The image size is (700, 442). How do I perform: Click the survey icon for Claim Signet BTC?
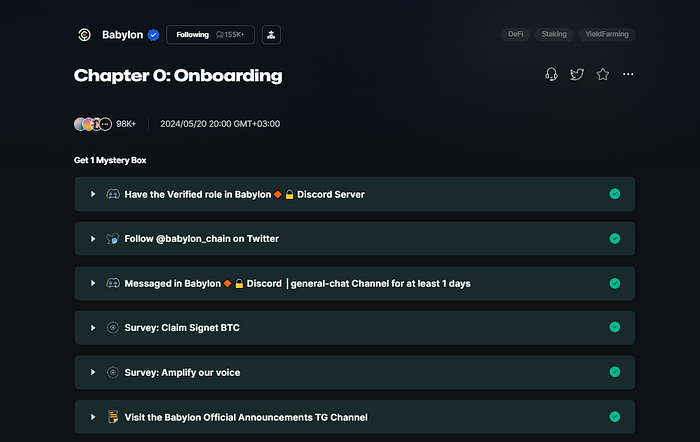tap(113, 328)
